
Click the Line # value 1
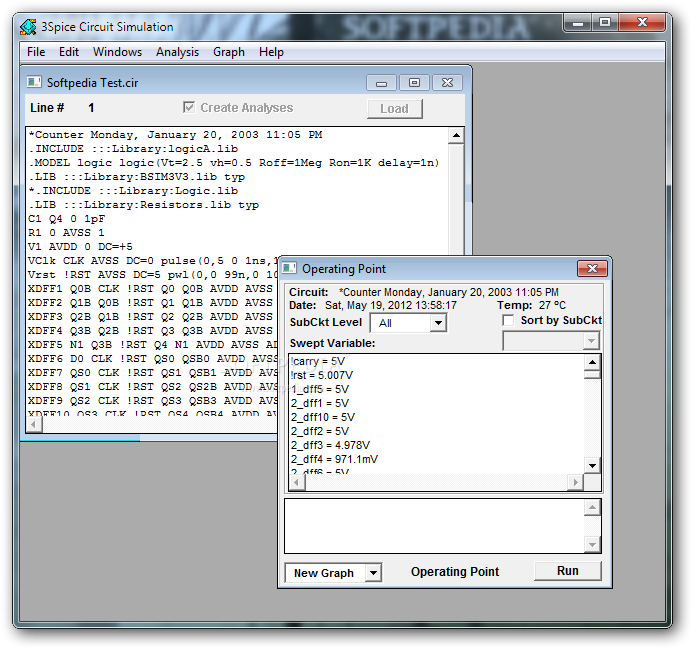point(91,108)
